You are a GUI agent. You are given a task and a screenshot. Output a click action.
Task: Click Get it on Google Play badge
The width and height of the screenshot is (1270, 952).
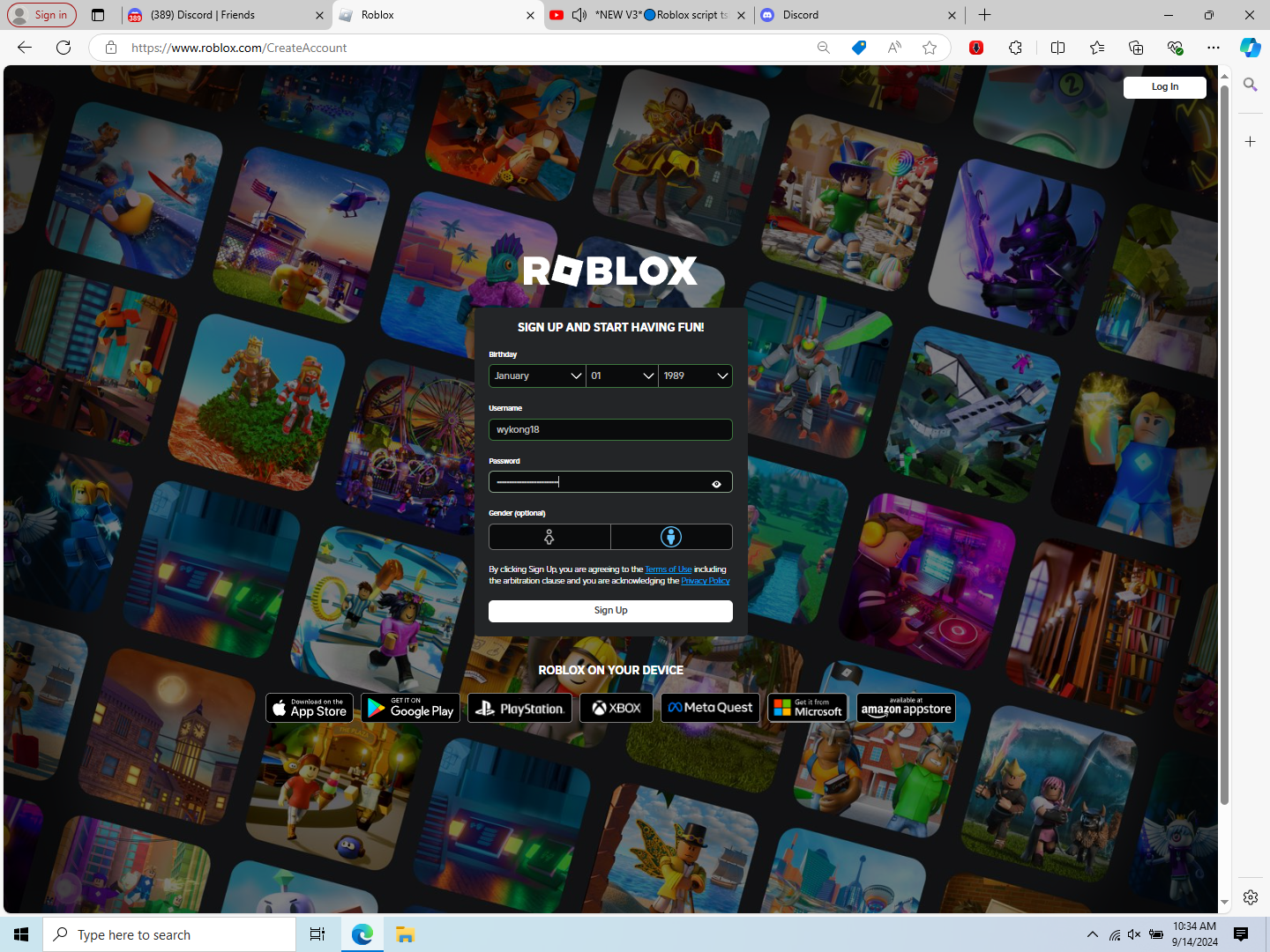[x=410, y=708]
